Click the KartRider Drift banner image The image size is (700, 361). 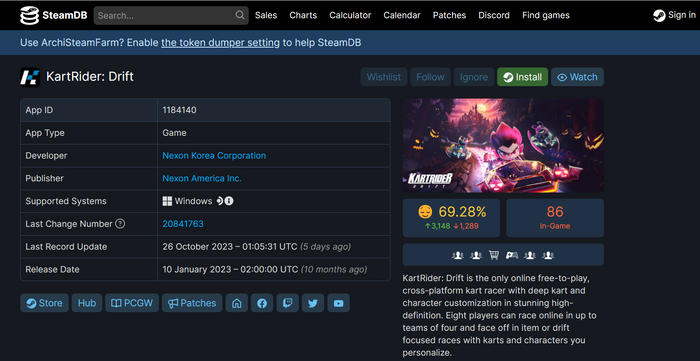pos(503,145)
